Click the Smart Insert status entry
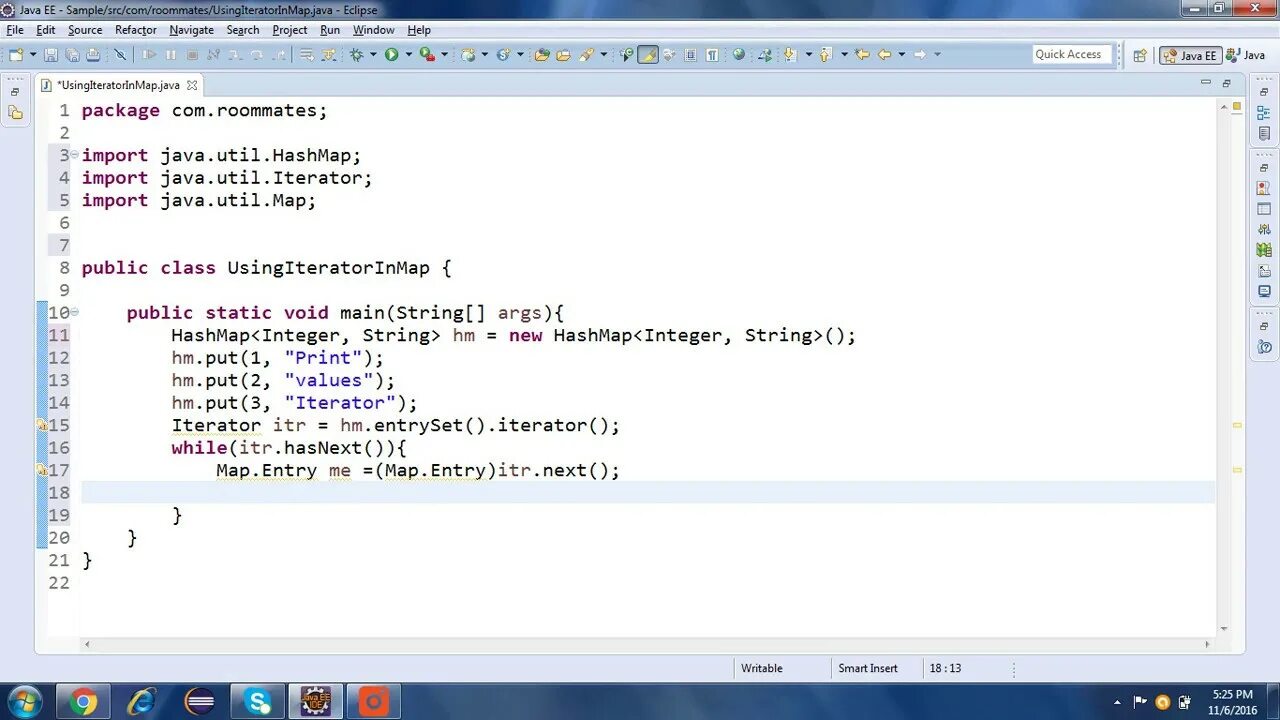This screenshot has width=1280, height=720. (x=868, y=668)
